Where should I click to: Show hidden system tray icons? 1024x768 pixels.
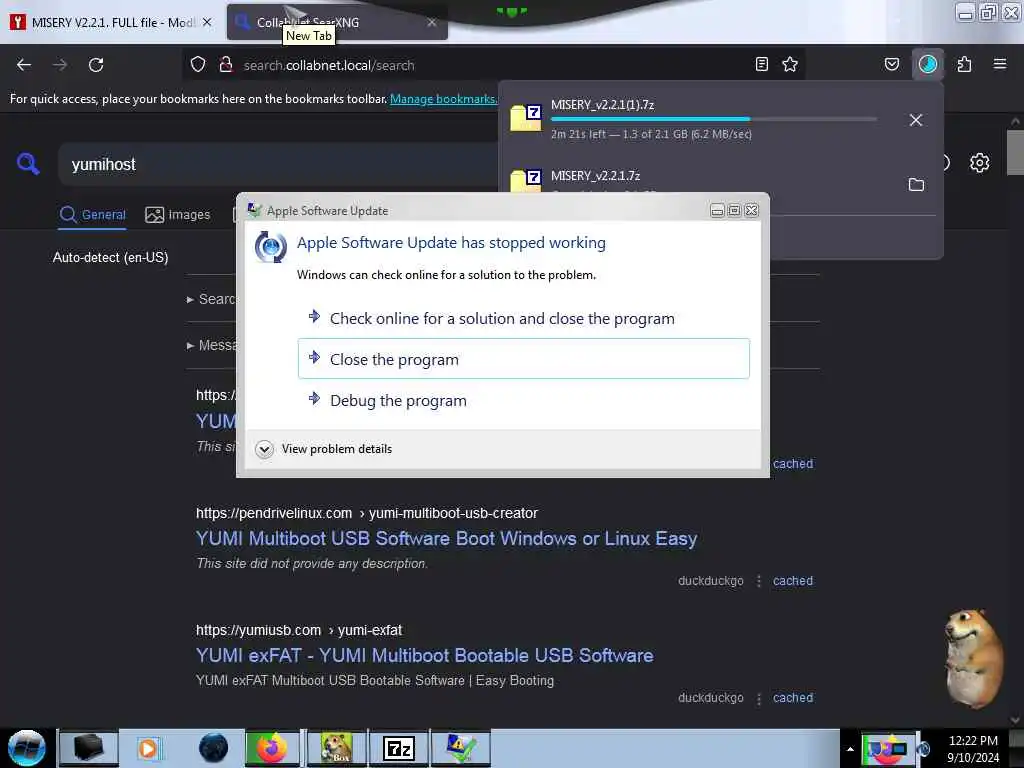point(850,749)
